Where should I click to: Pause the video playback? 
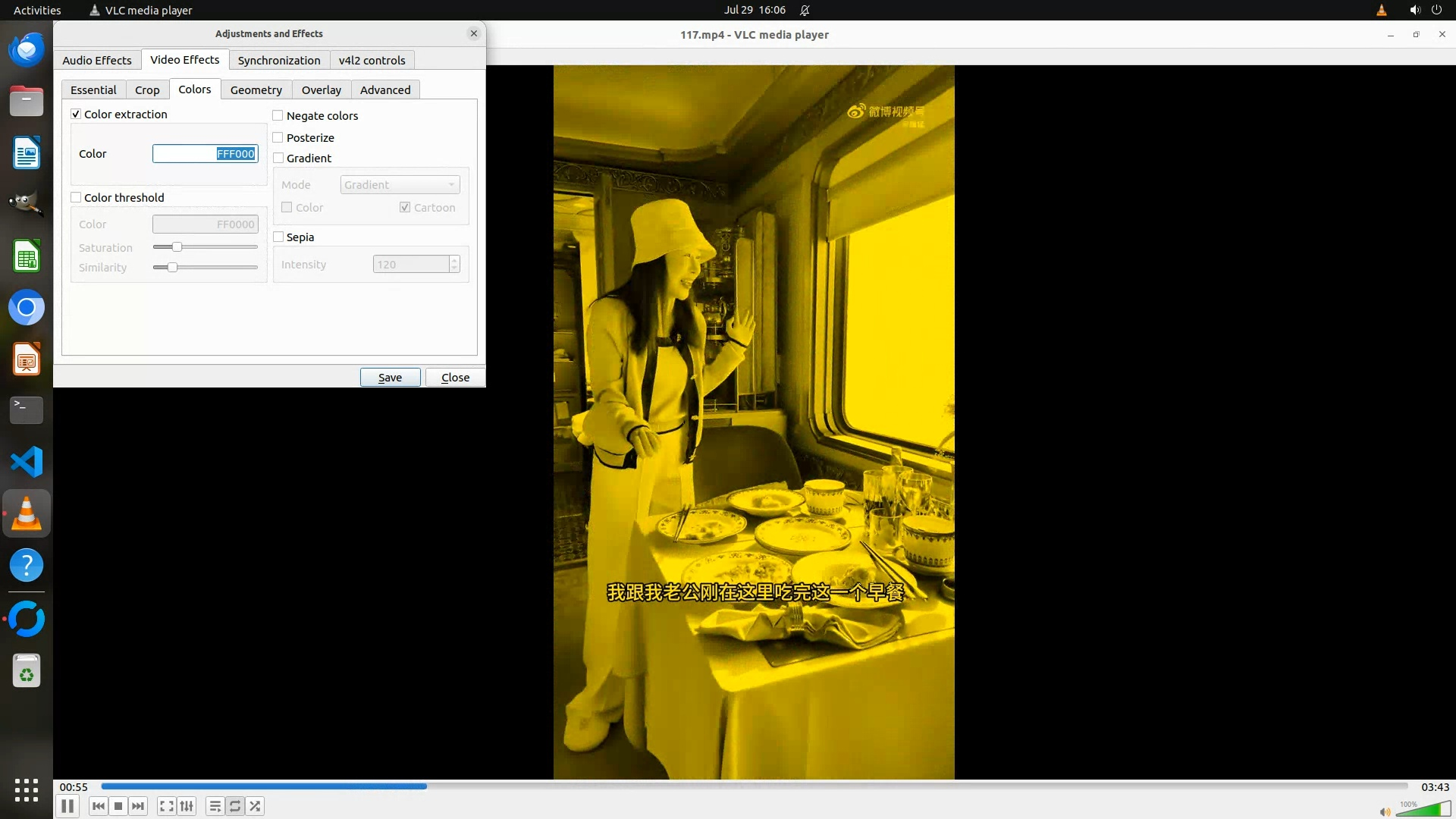pyautogui.click(x=67, y=806)
